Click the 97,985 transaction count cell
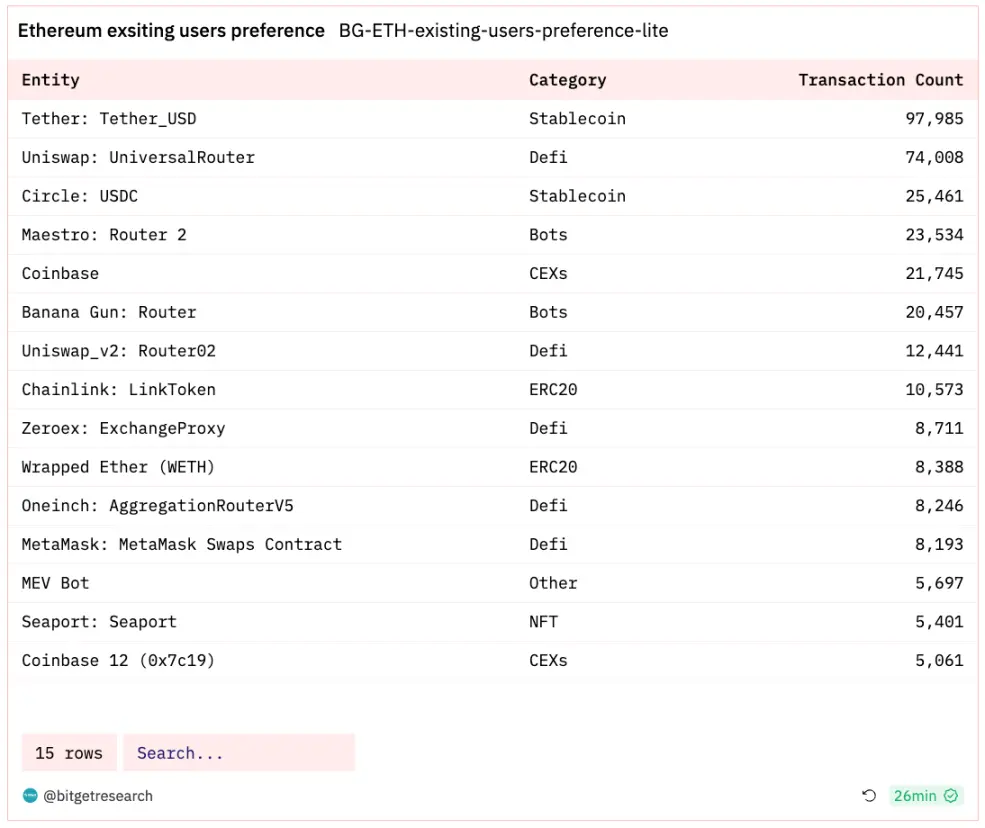Viewport: 985px width, 828px height. click(x=934, y=119)
